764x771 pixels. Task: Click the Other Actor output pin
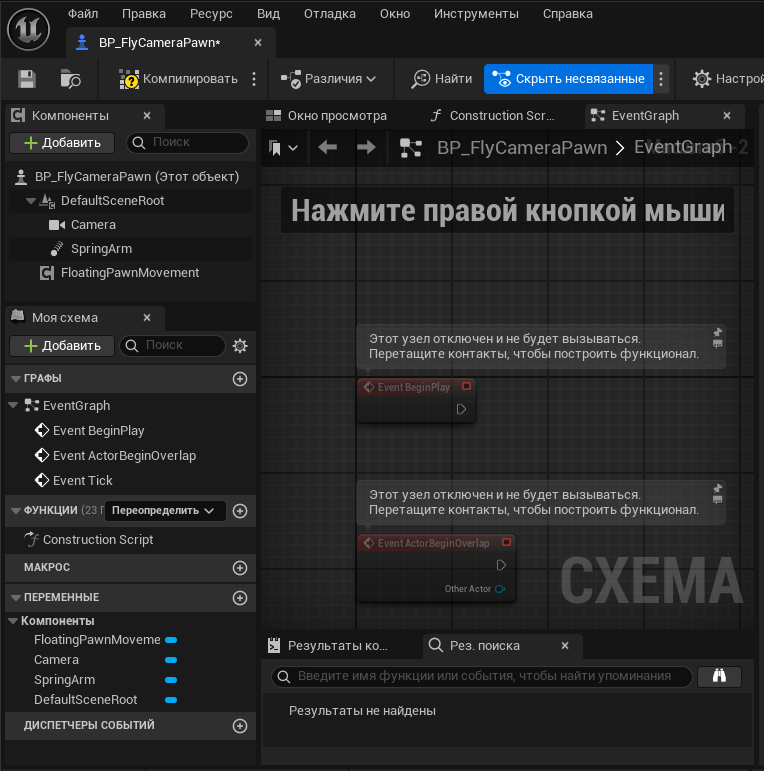(500, 589)
